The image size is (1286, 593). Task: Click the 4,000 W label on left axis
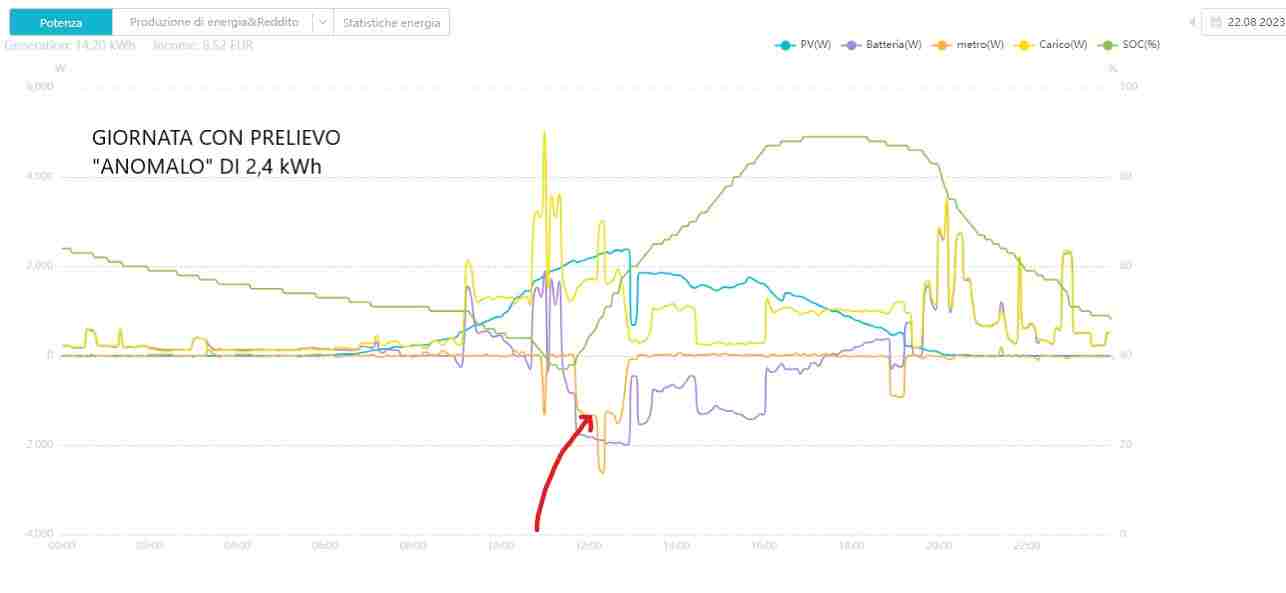click(39, 177)
